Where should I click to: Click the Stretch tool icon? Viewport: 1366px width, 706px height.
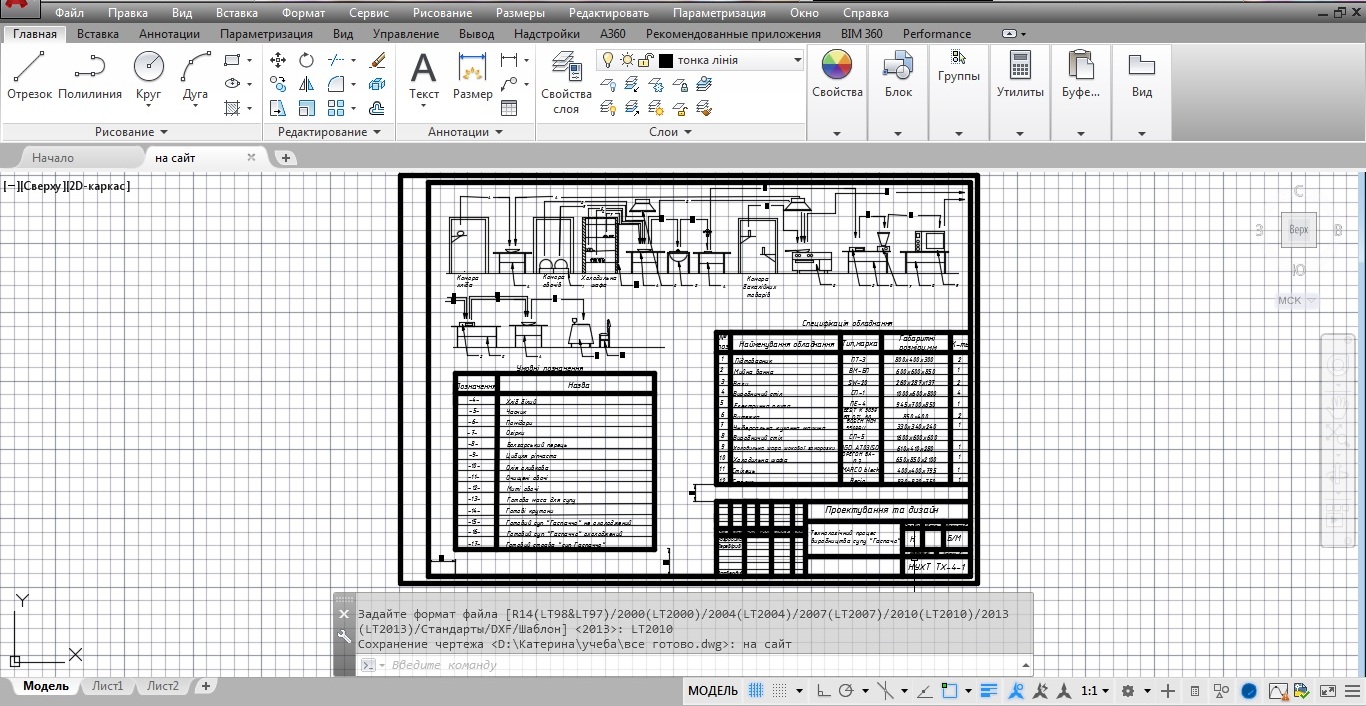click(x=279, y=108)
